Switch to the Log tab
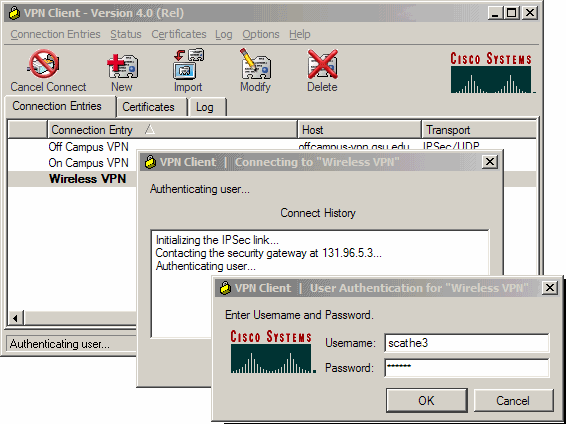This screenshot has width=566, height=424. pos(207,107)
